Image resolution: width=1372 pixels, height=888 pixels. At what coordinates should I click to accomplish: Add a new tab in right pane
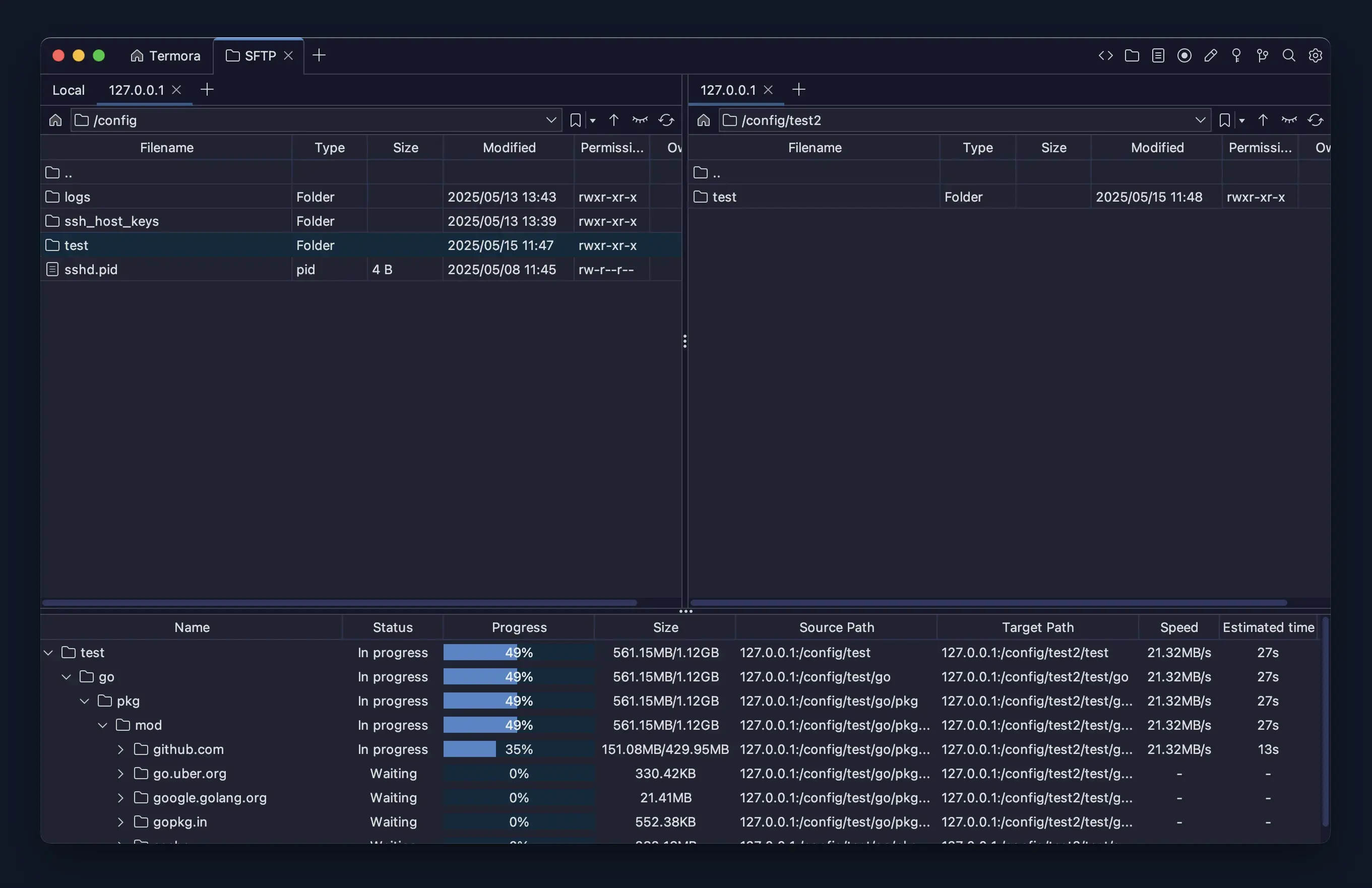[798, 89]
